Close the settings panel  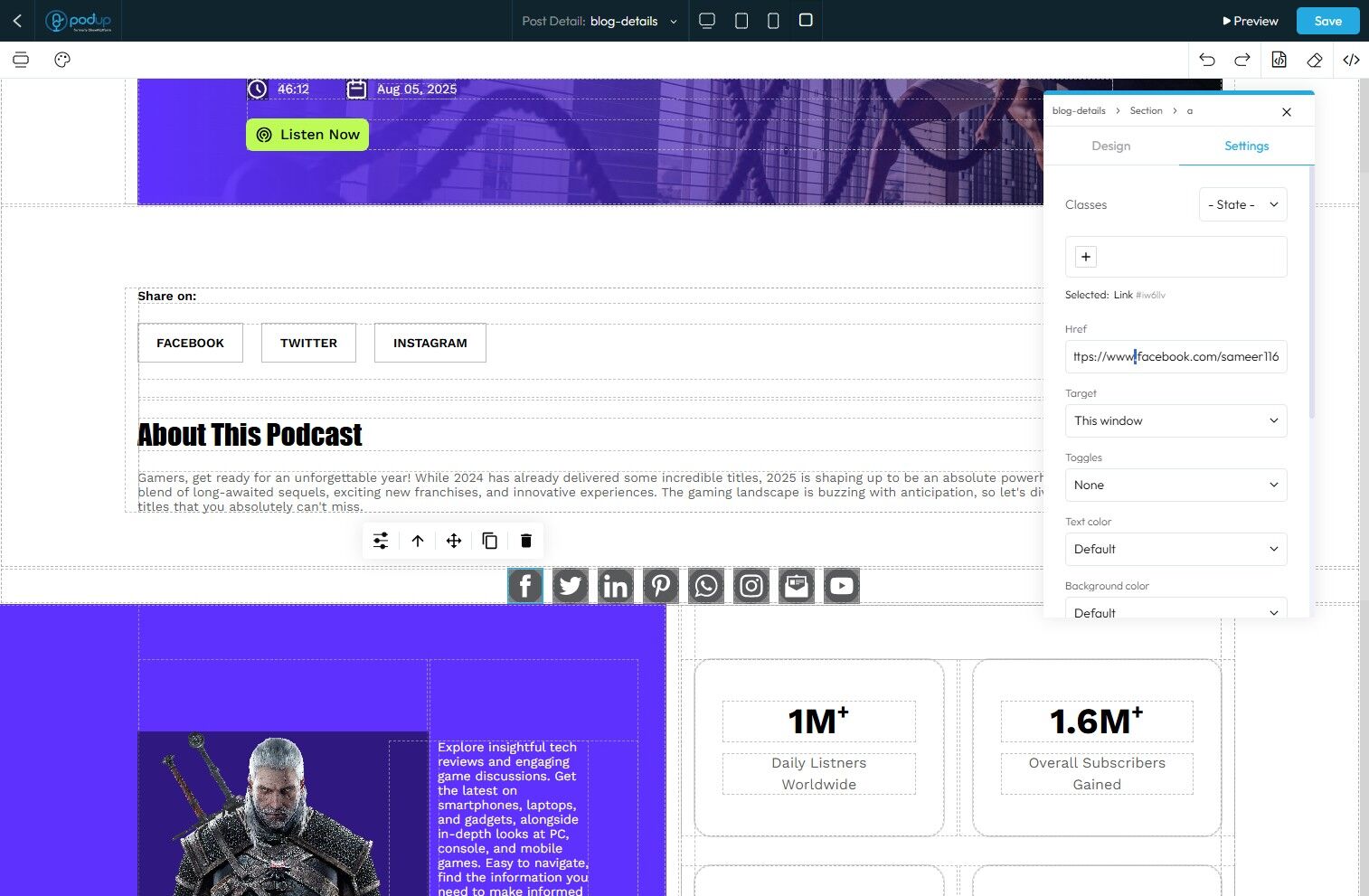pyautogui.click(x=1287, y=112)
